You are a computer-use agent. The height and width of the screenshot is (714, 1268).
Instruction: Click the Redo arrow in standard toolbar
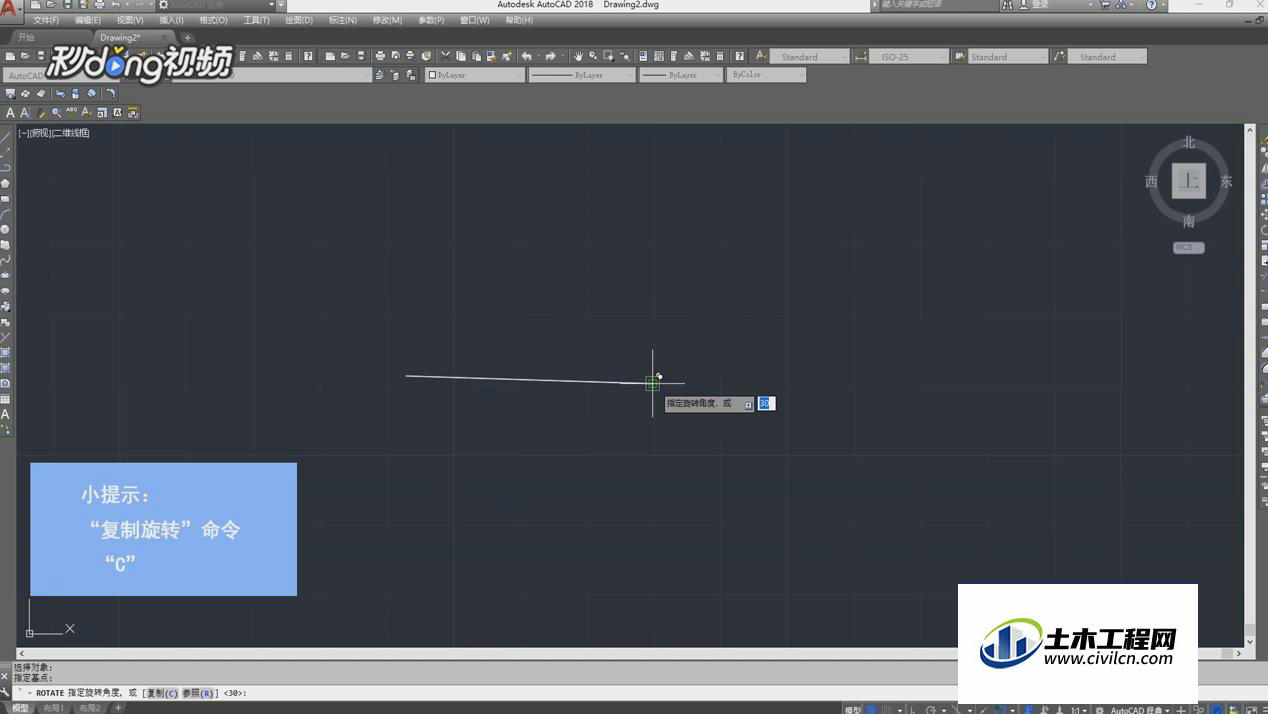(x=550, y=56)
